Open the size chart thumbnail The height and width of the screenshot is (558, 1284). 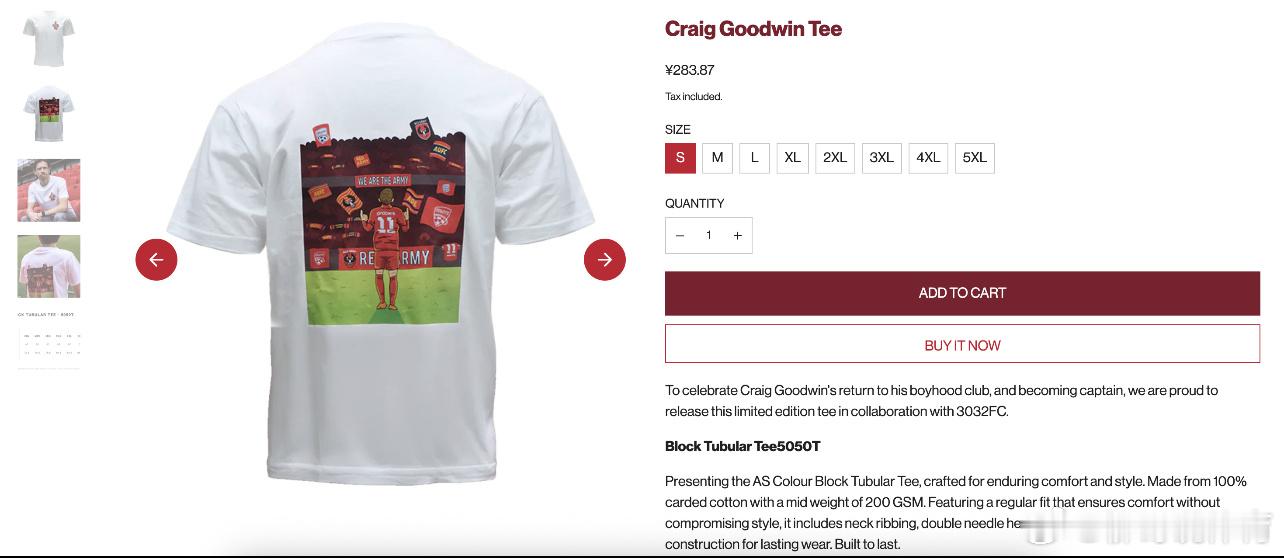tap(49, 340)
